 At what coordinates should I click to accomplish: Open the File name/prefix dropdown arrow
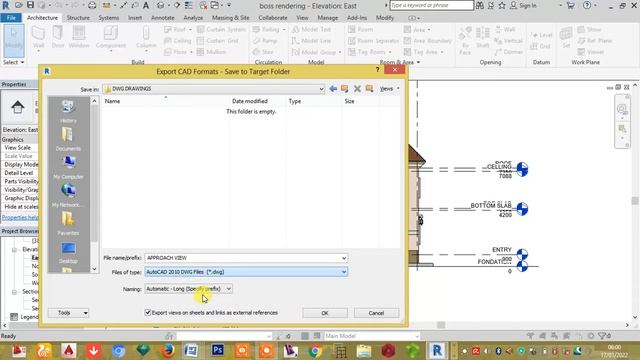coord(344,258)
